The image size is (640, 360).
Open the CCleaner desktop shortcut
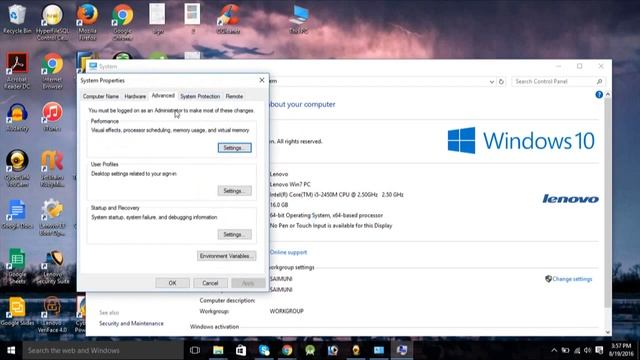pos(228,19)
